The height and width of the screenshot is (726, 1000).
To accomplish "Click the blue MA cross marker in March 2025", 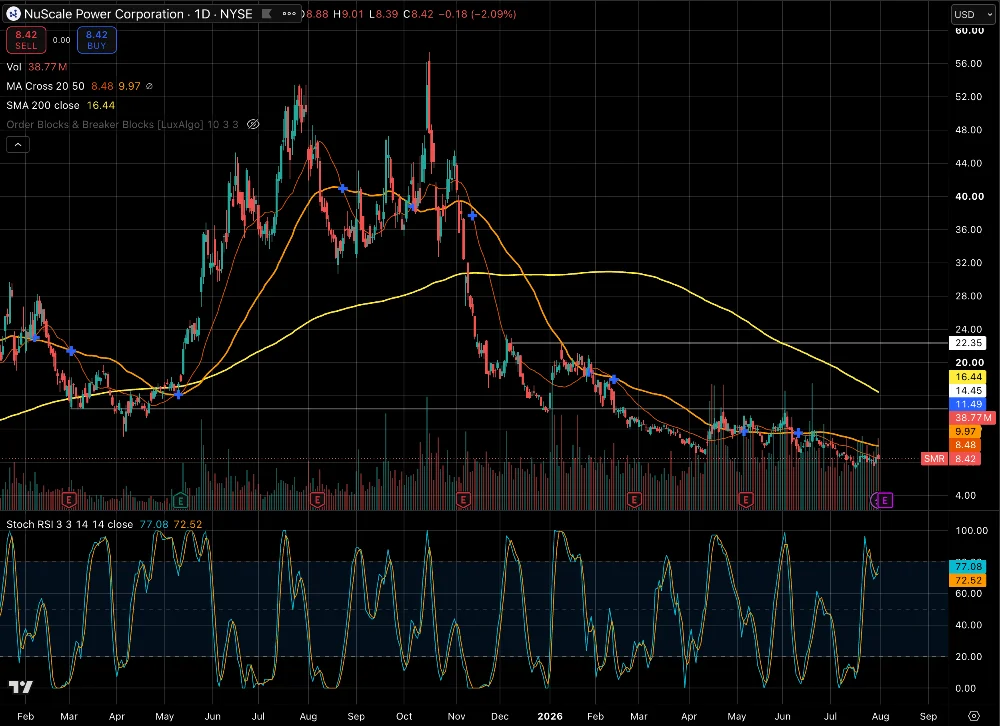I will (x=71, y=351).
